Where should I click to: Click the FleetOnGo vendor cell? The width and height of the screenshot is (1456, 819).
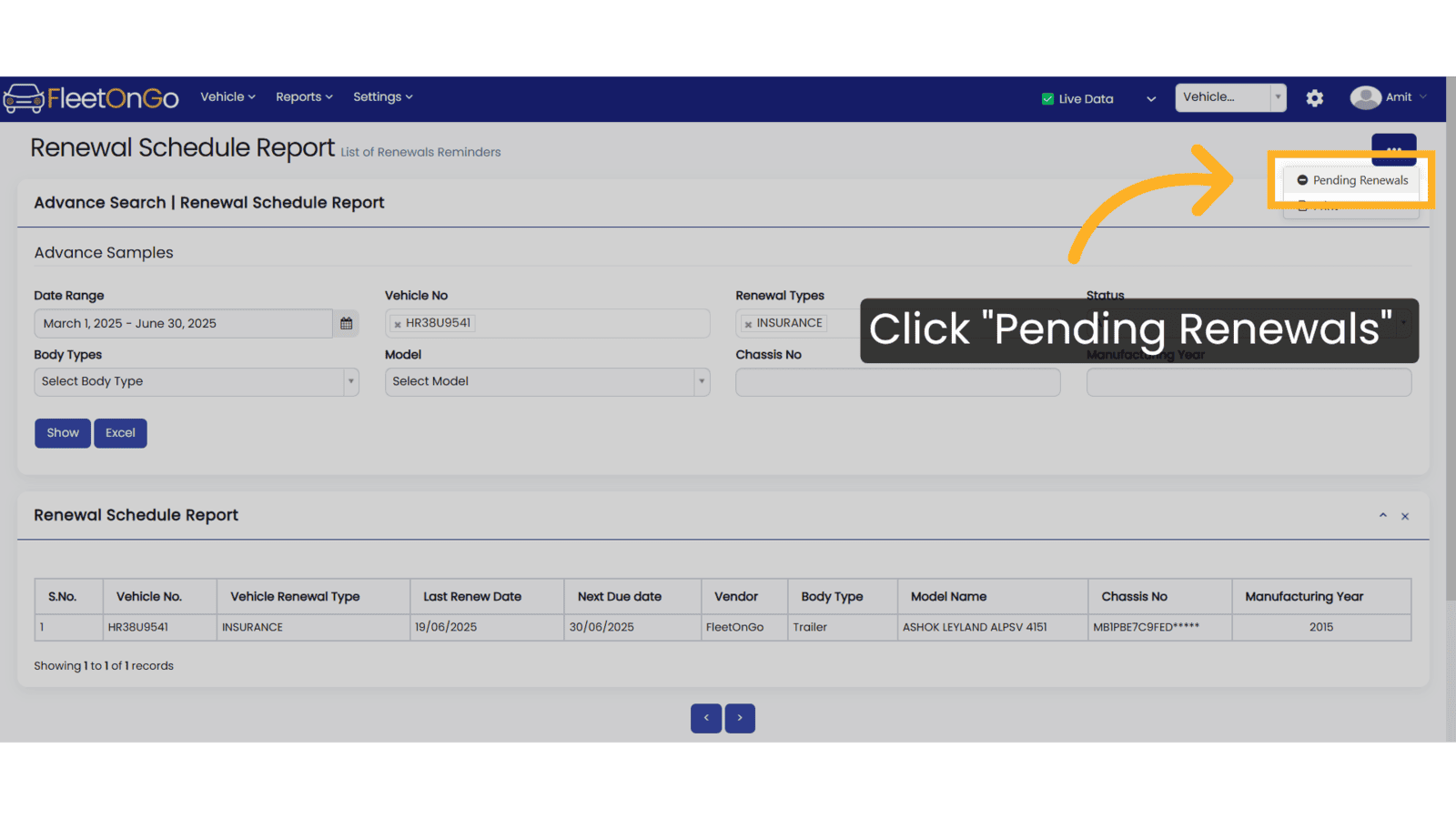pyautogui.click(x=744, y=627)
